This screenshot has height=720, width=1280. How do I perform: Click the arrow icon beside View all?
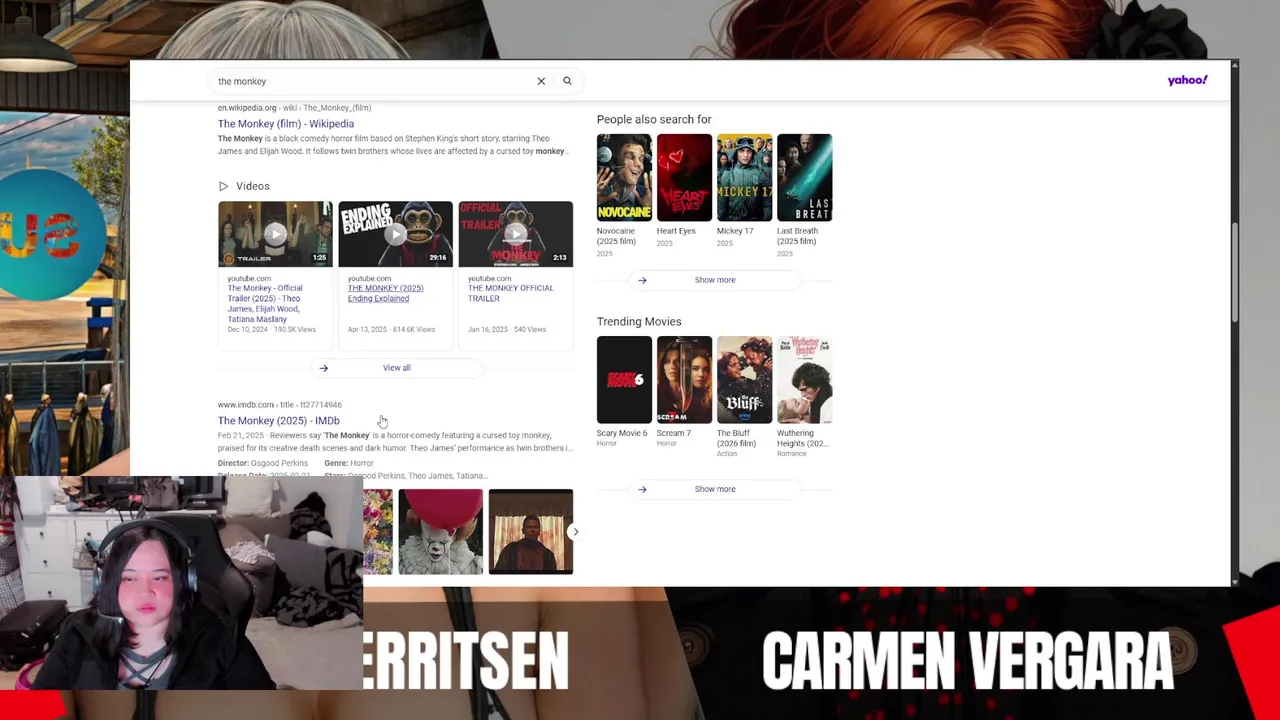click(x=323, y=368)
